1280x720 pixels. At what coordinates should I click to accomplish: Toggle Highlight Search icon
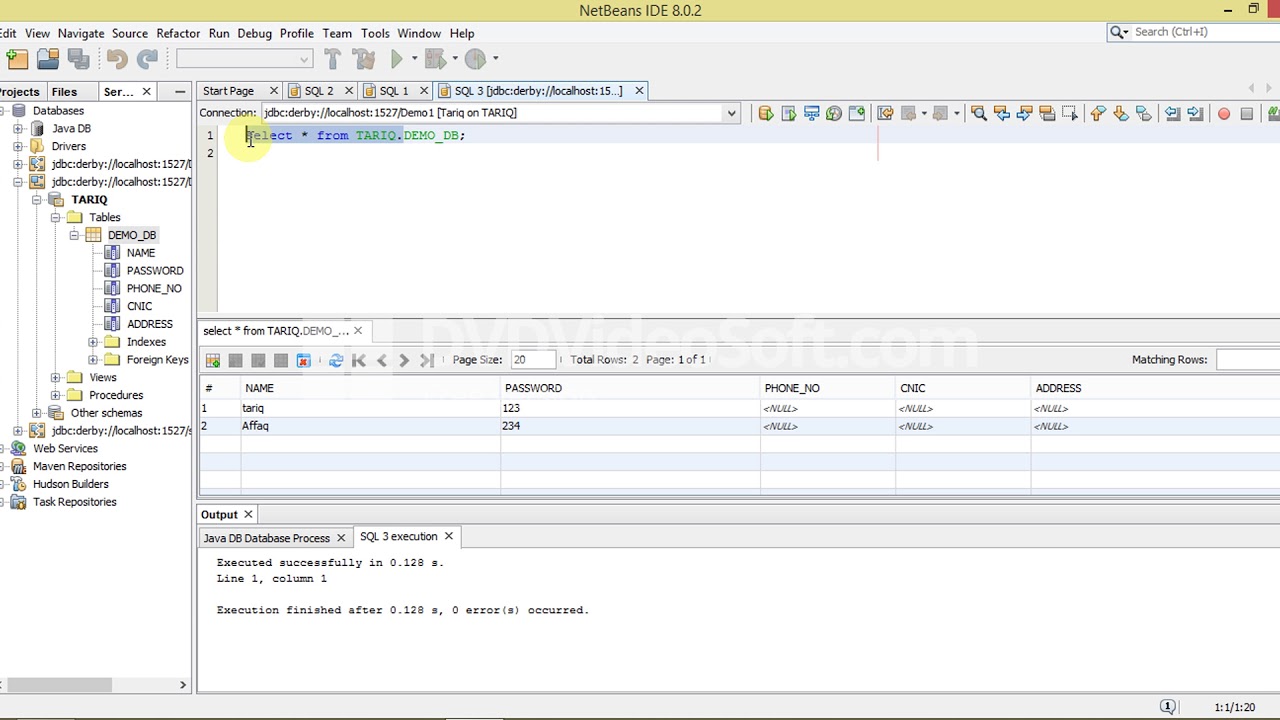tap(1048, 113)
